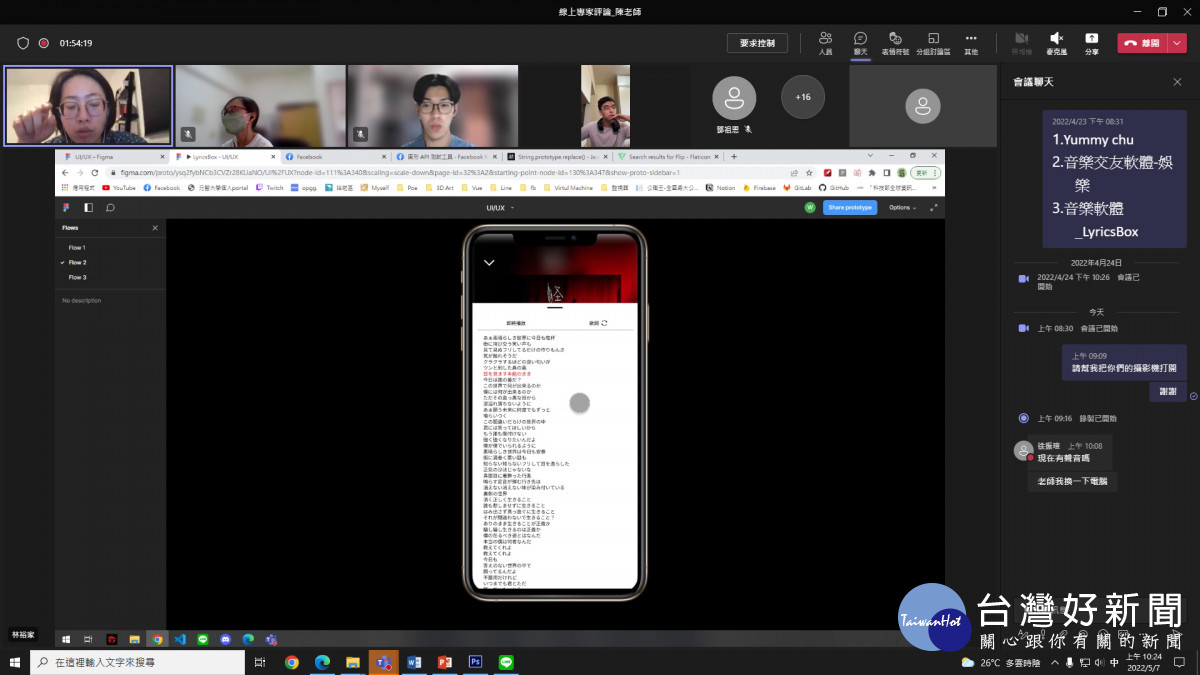
Task: Click the Request control (要求控制) button
Action: click(x=757, y=43)
